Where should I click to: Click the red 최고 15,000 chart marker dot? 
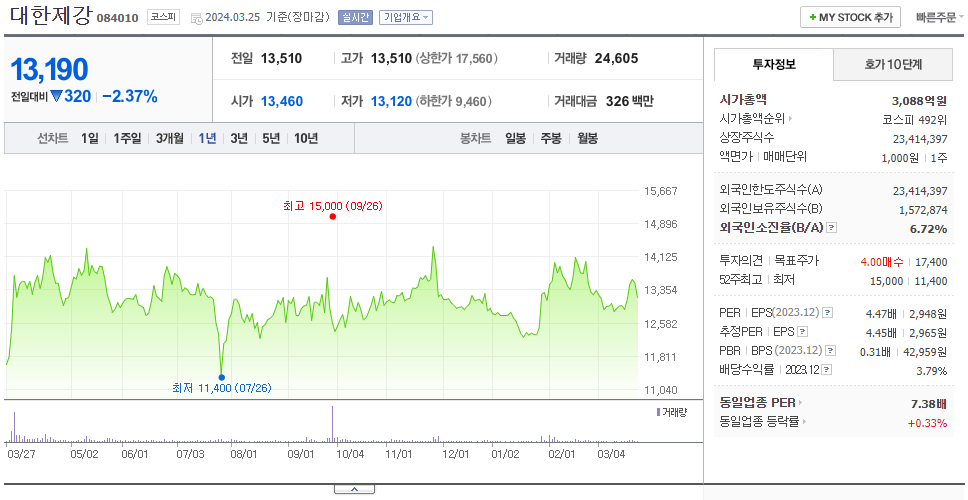[x=333, y=216]
